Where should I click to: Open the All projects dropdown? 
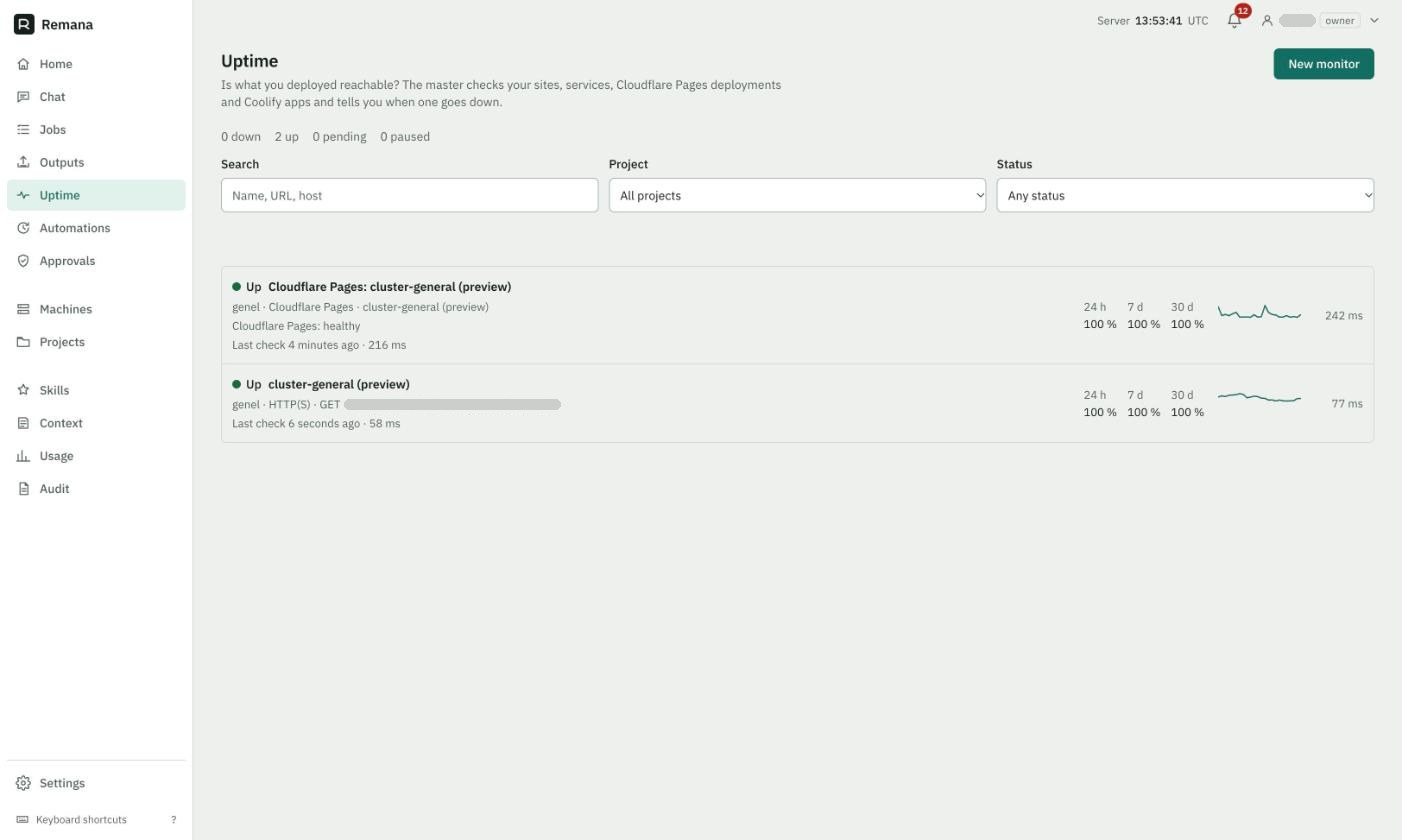[x=797, y=195]
